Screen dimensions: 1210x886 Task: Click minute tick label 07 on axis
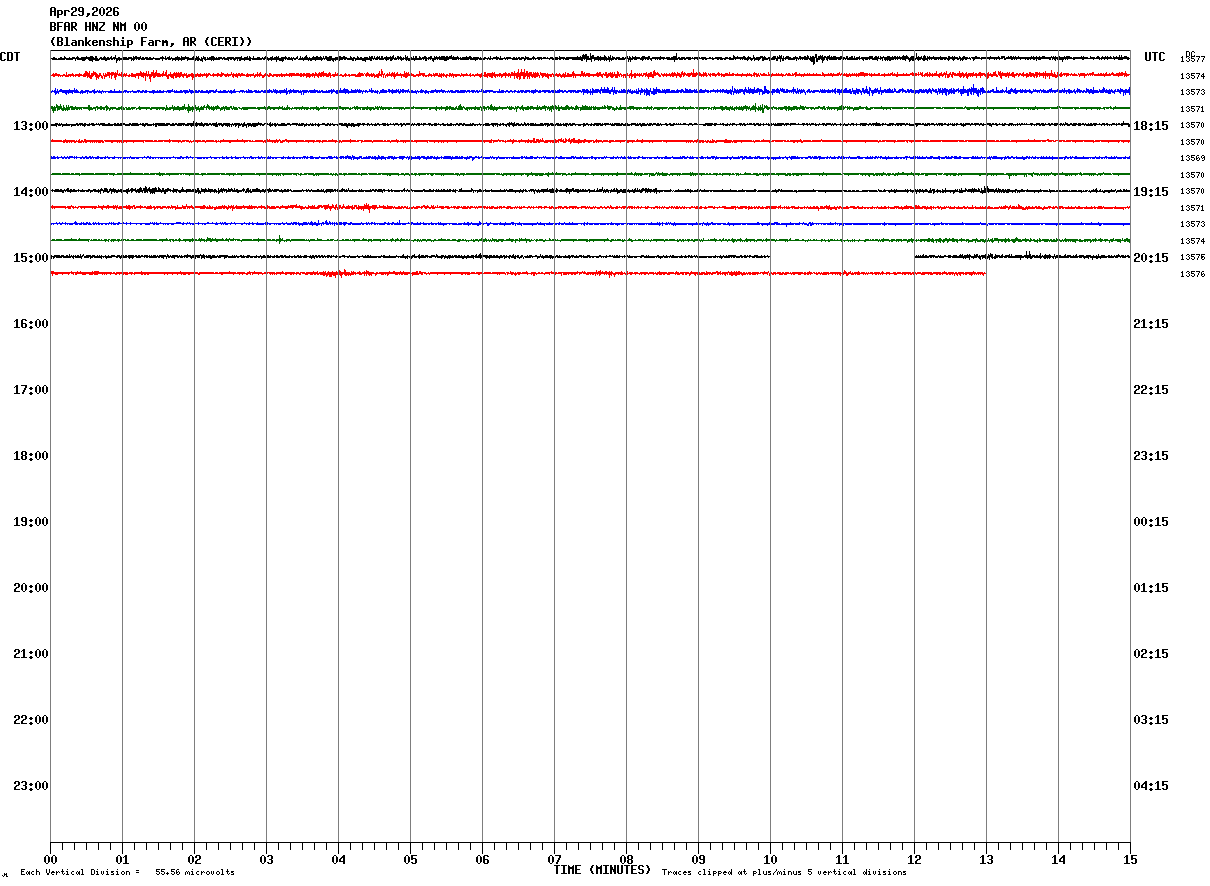tap(554, 860)
